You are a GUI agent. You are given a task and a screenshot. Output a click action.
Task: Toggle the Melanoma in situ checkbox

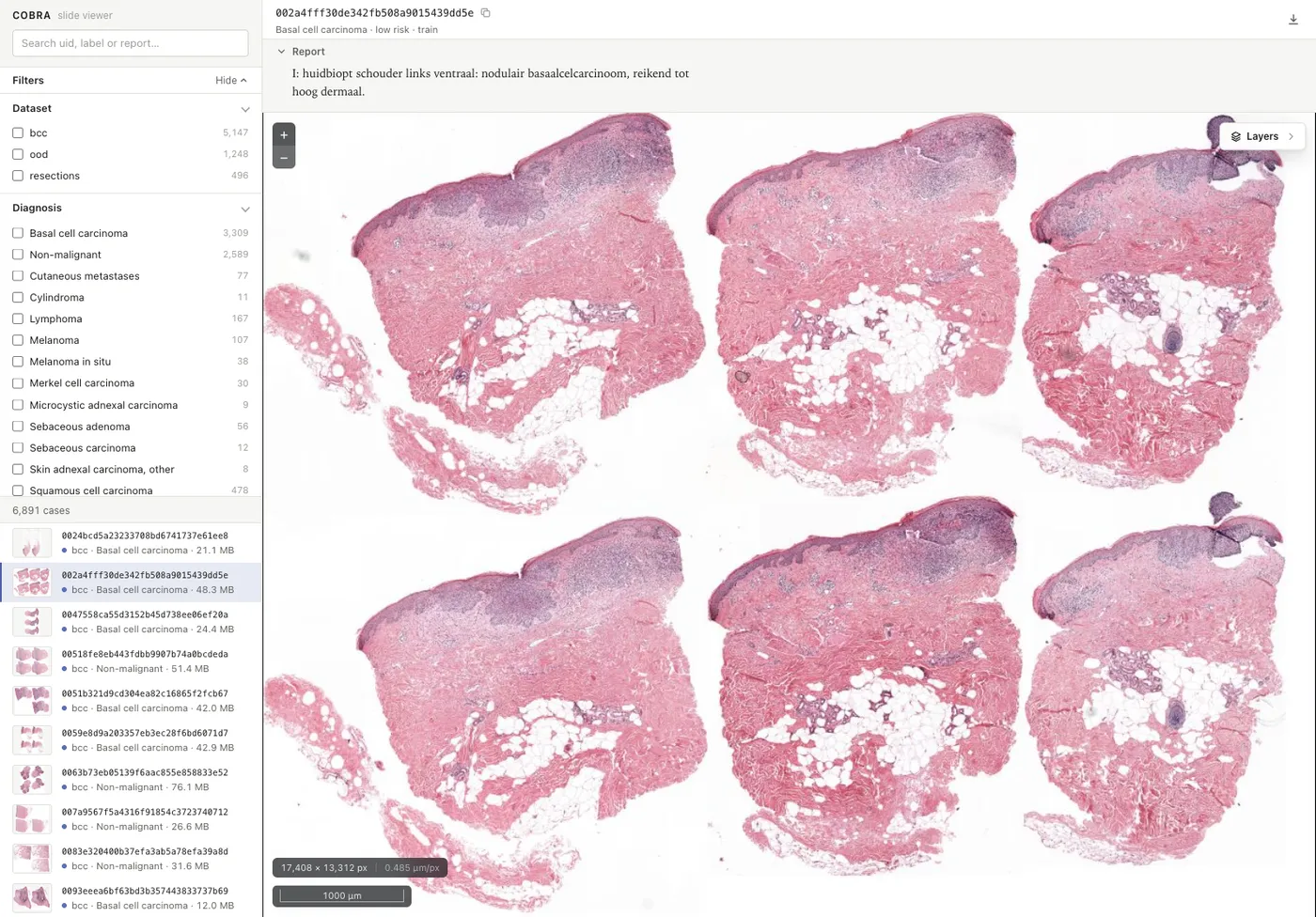click(x=18, y=362)
